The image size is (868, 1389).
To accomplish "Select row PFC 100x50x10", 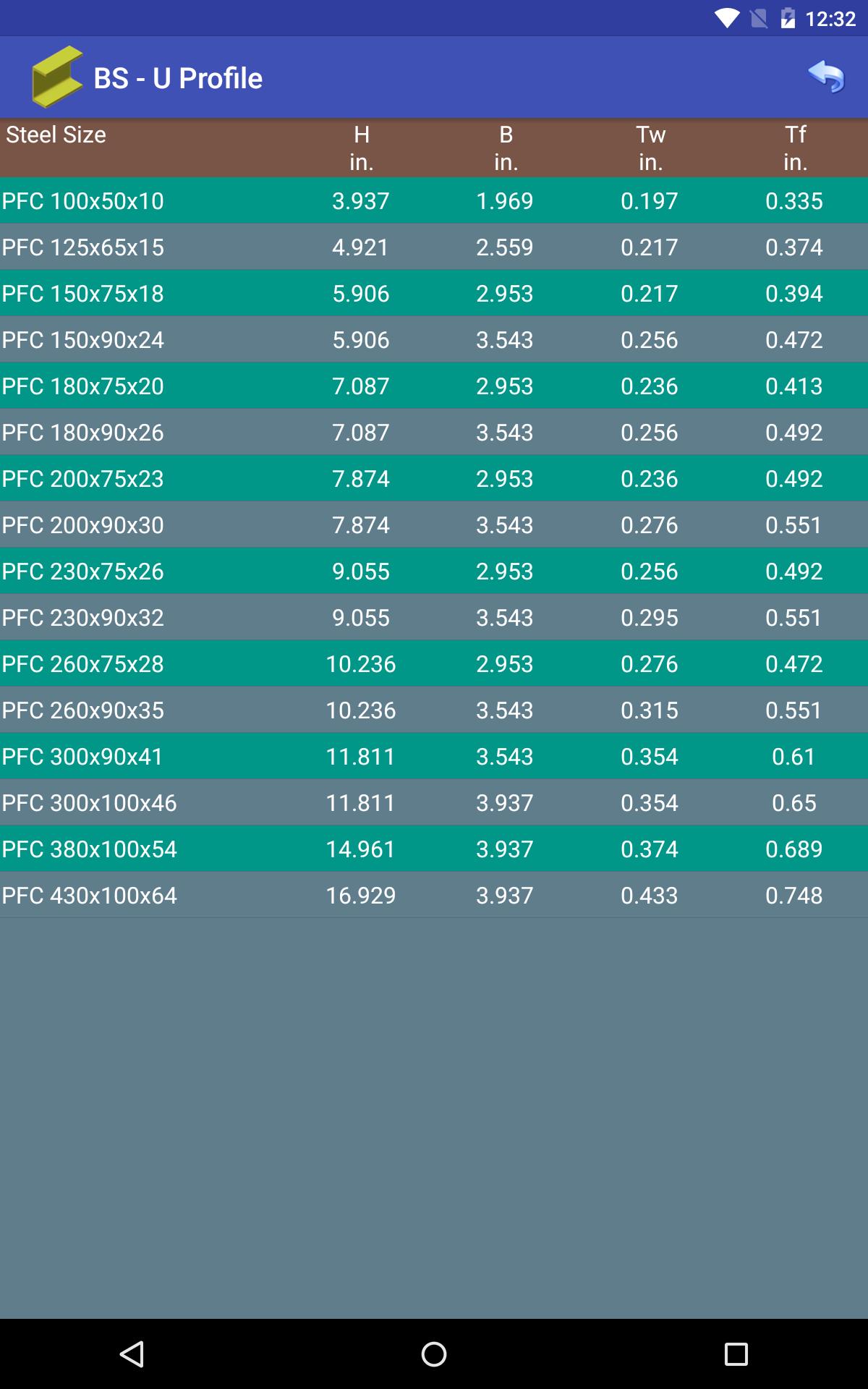I will (434, 200).
